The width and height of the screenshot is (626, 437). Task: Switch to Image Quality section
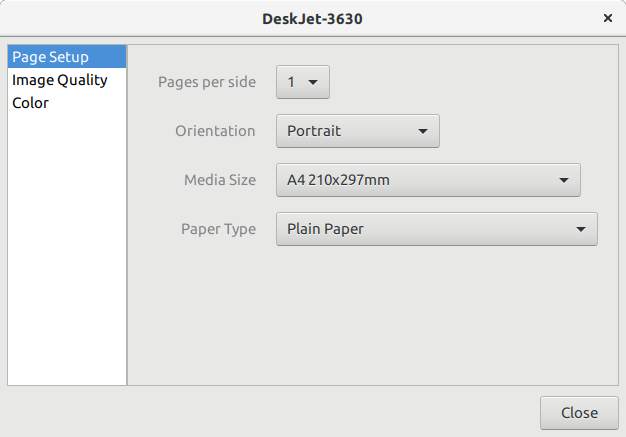coord(67,80)
